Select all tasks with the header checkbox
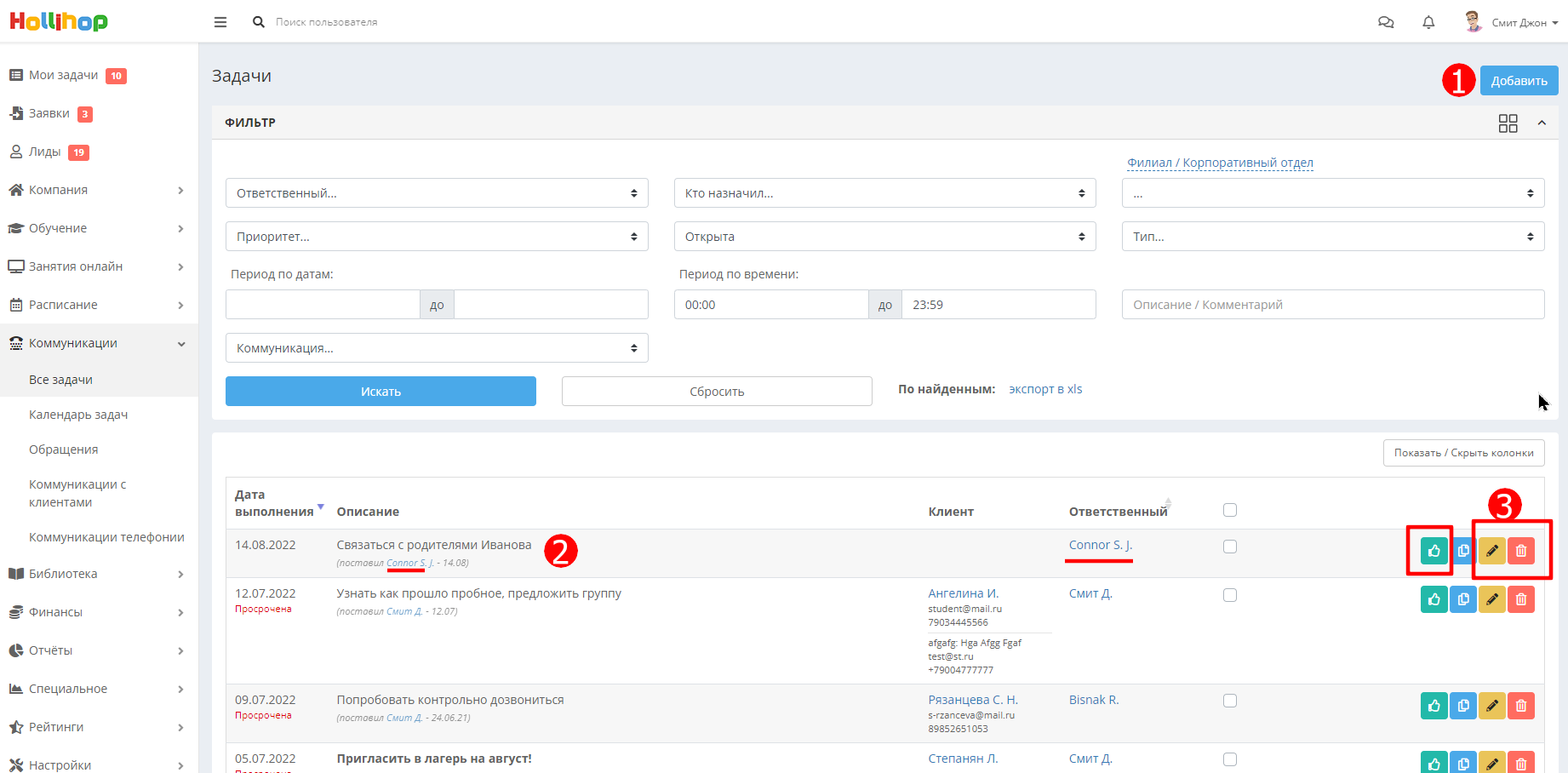 pyautogui.click(x=1230, y=510)
